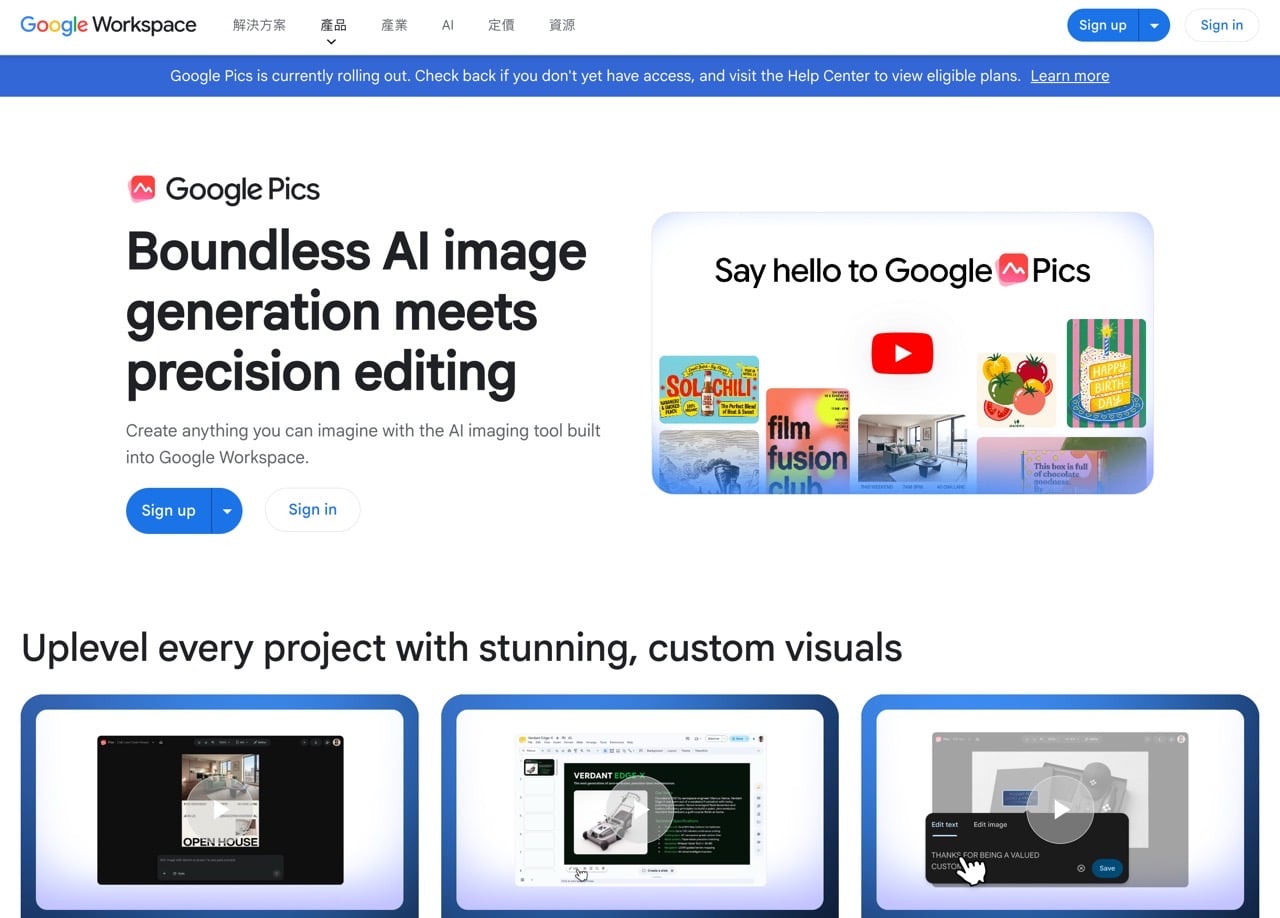Viewport: 1280px width, 918px height.
Task: Expand the chevron under 產品
Action: click(331, 42)
